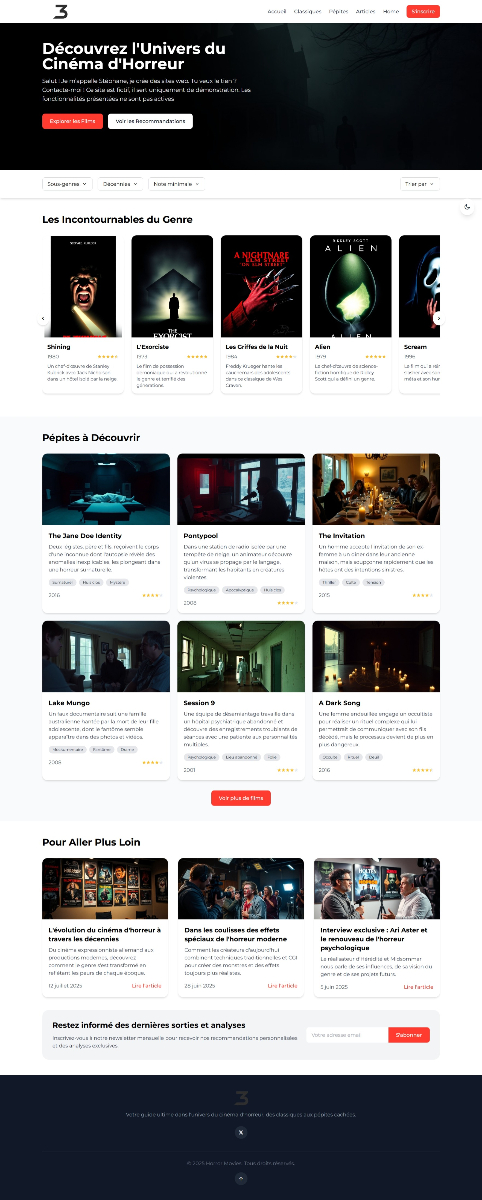Open the Classiques nav item
Viewport: 482px width, 1200px height.
point(308,11)
